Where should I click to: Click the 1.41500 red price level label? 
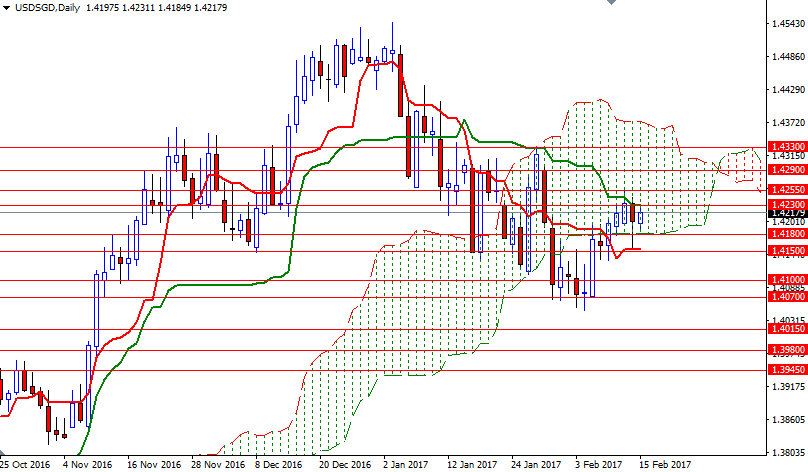pyautogui.click(x=787, y=250)
